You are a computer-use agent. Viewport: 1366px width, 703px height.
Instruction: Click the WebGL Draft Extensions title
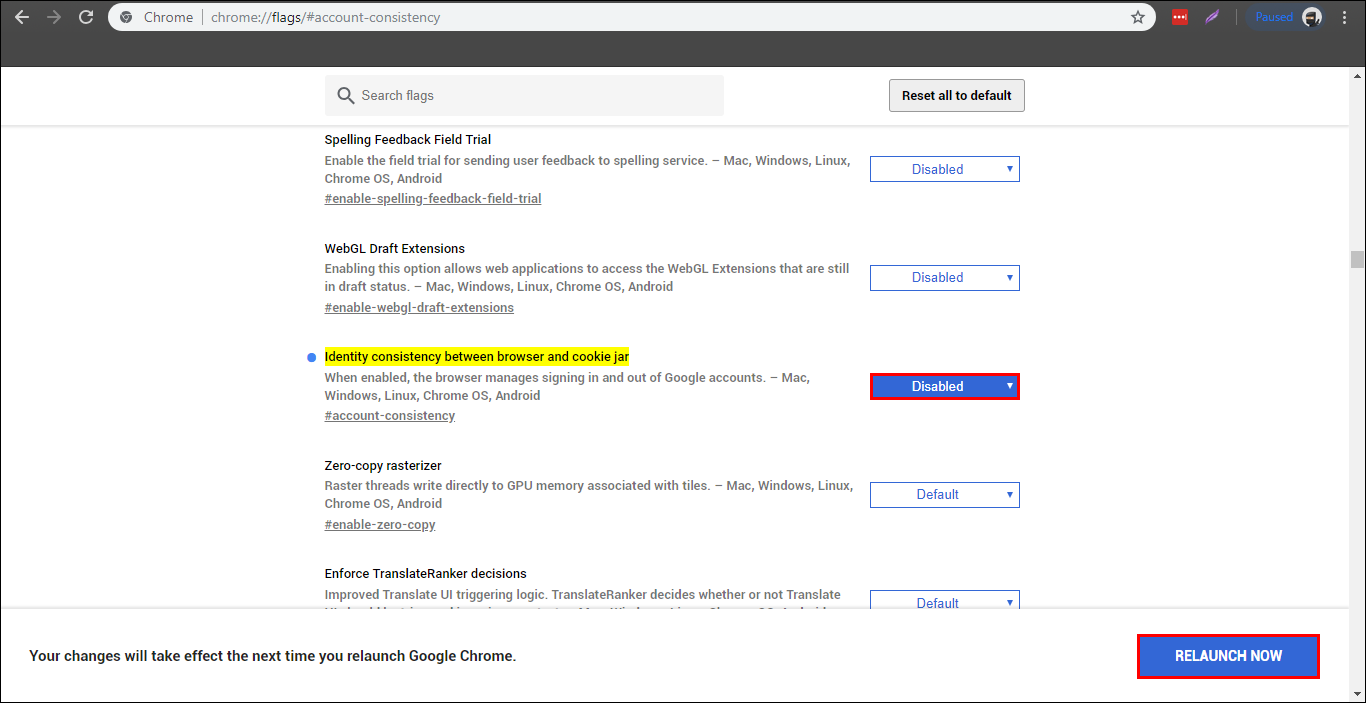coord(395,248)
